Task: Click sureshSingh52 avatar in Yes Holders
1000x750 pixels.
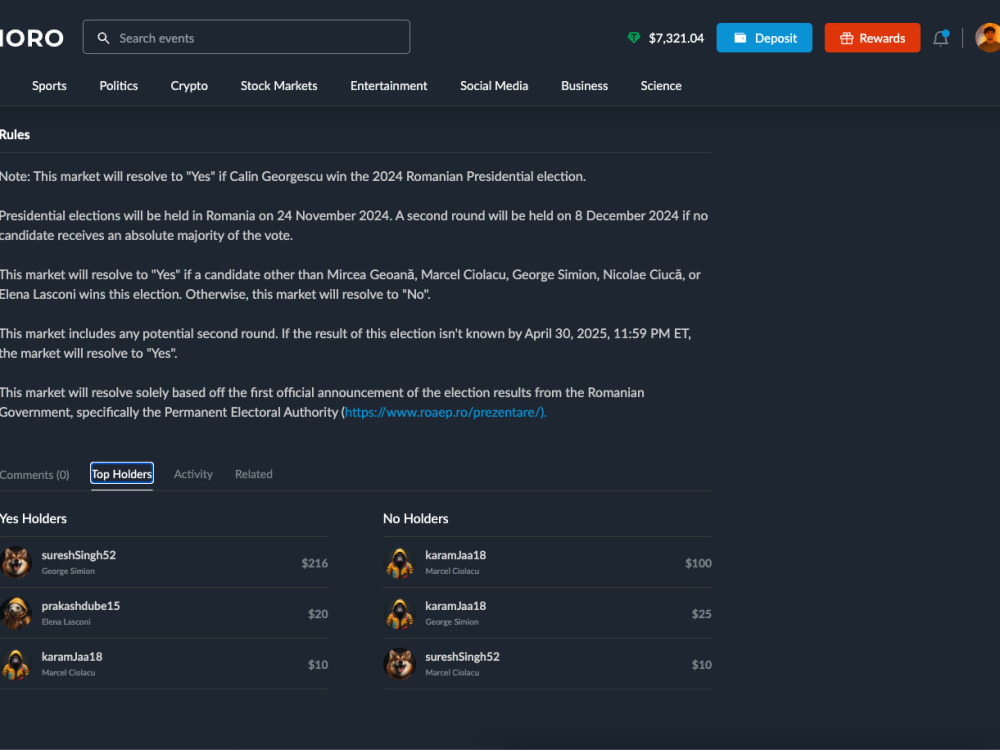Action: point(16,562)
